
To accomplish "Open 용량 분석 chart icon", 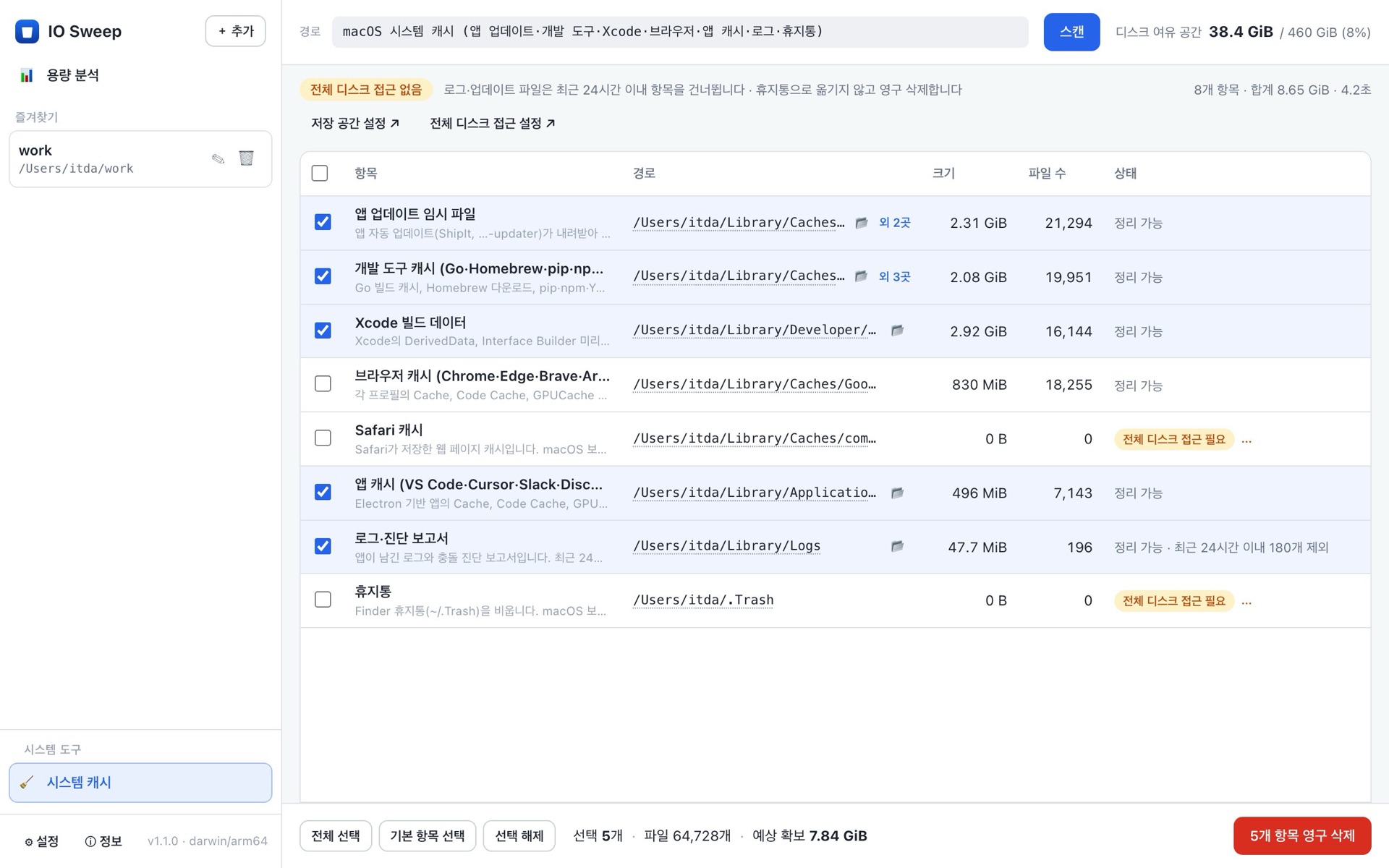I will [x=27, y=75].
